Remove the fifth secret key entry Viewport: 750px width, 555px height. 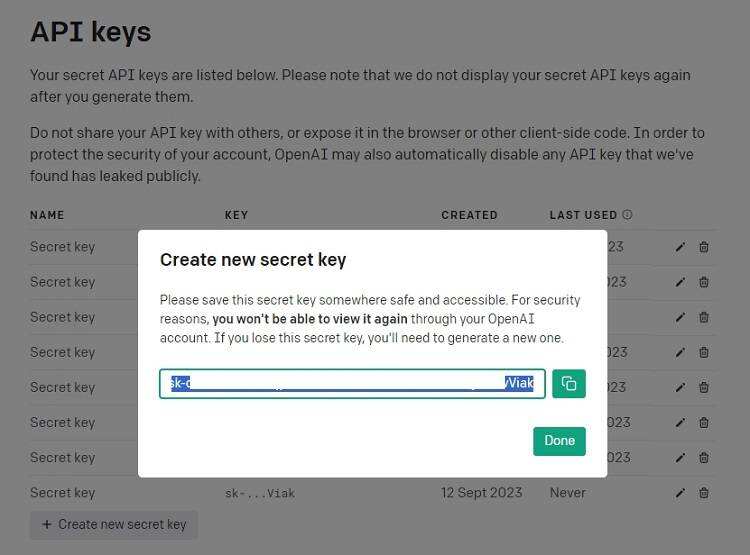coord(704,387)
